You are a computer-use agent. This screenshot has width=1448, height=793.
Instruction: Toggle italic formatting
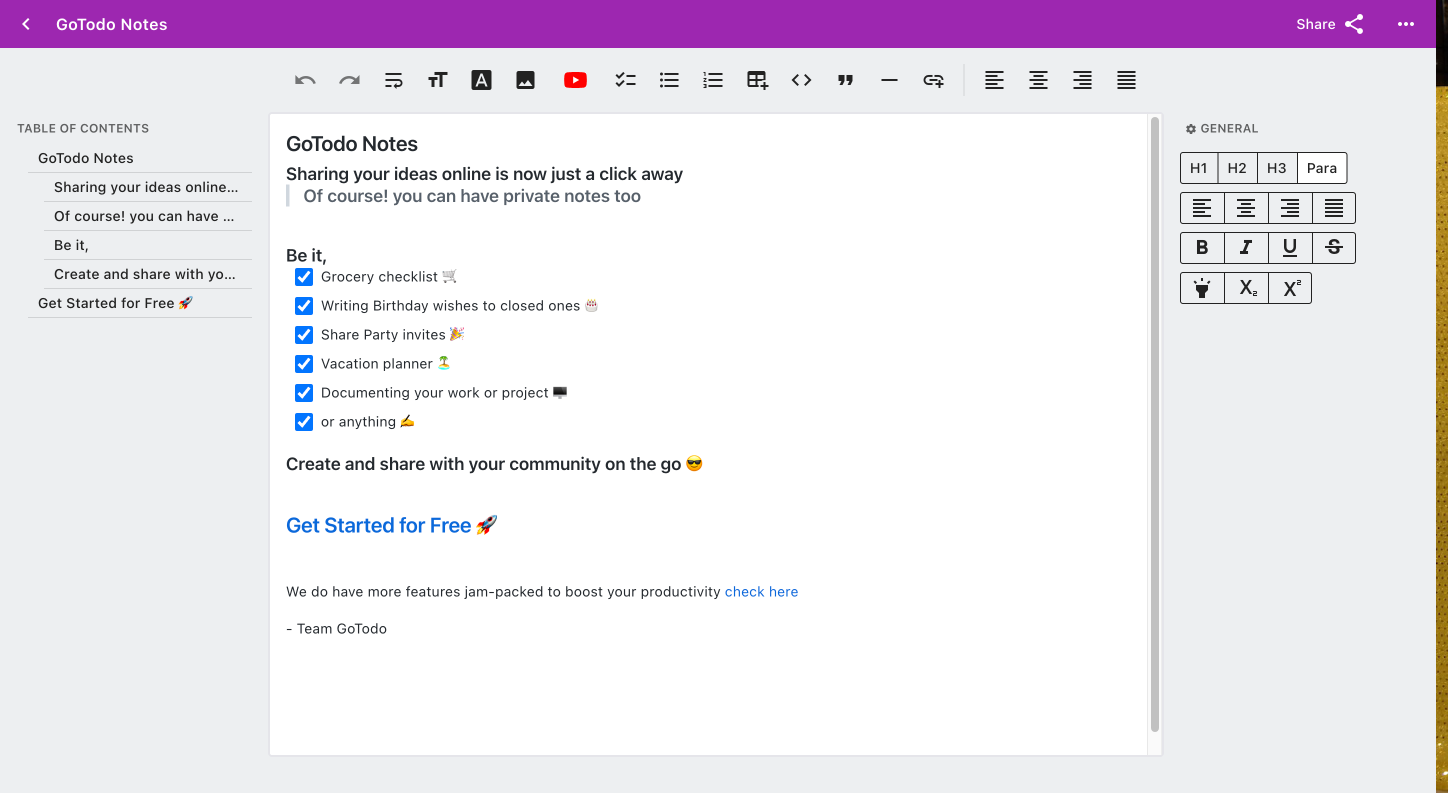[x=1246, y=248]
